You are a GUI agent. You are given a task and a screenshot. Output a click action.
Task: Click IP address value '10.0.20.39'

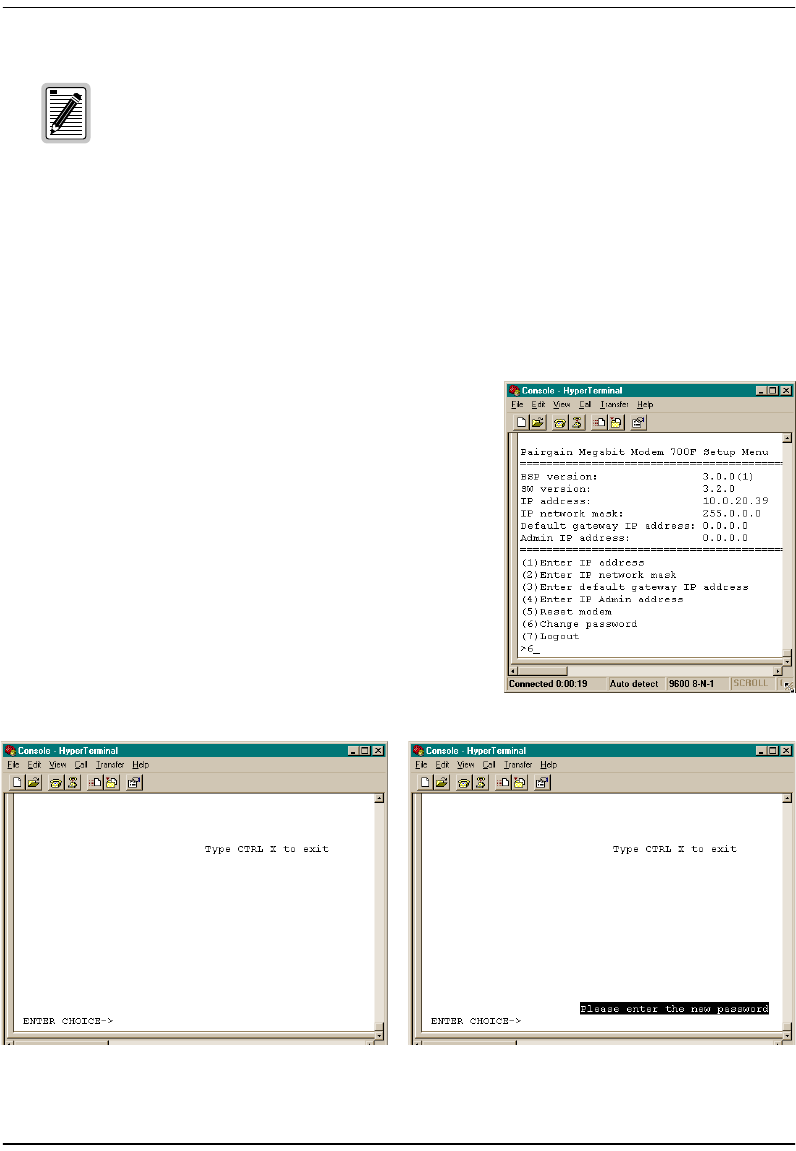pos(735,501)
